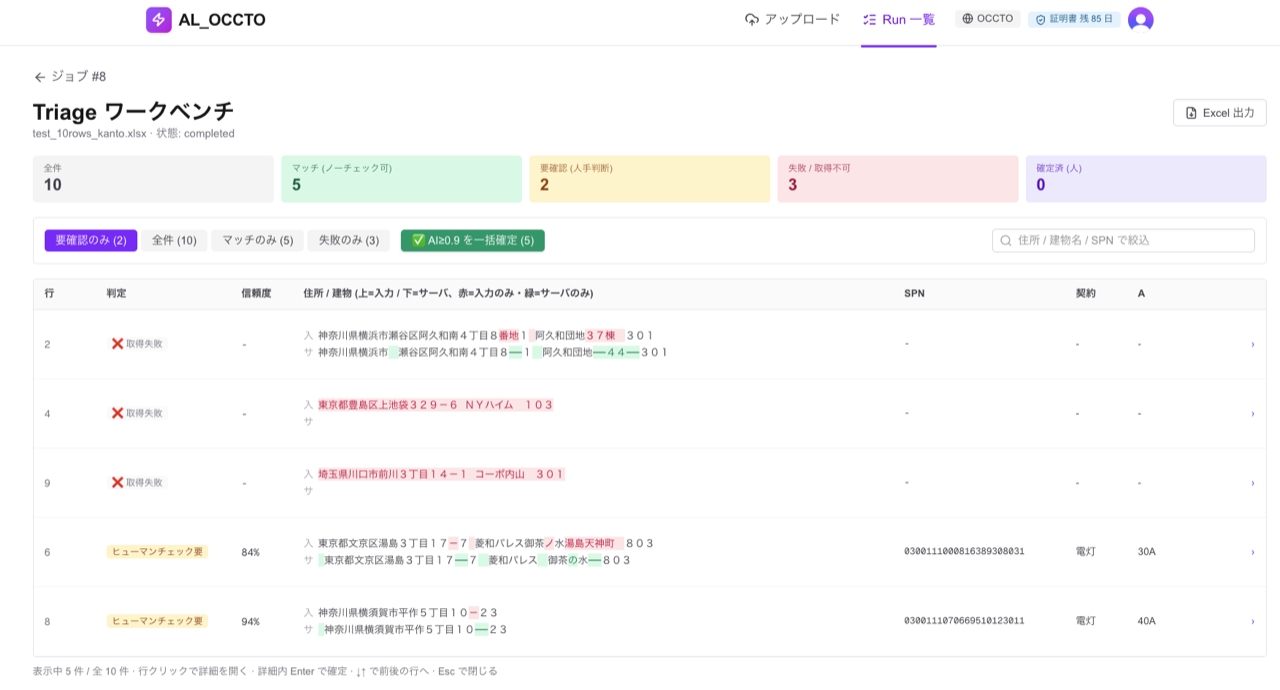Click the 信頼度 column header
1280x690 pixels.
pos(256,293)
